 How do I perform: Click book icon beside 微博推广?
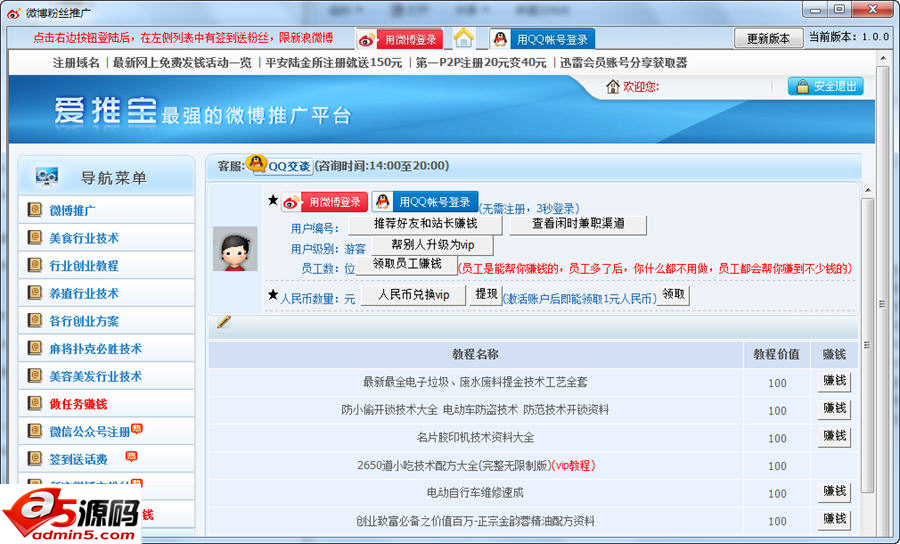(35, 209)
